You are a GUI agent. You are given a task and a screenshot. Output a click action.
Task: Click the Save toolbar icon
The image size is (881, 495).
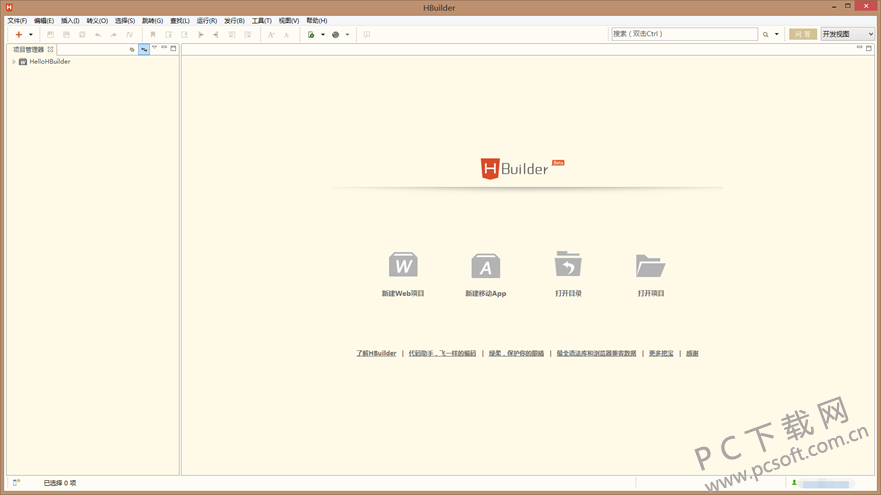[x=50, y=34]
